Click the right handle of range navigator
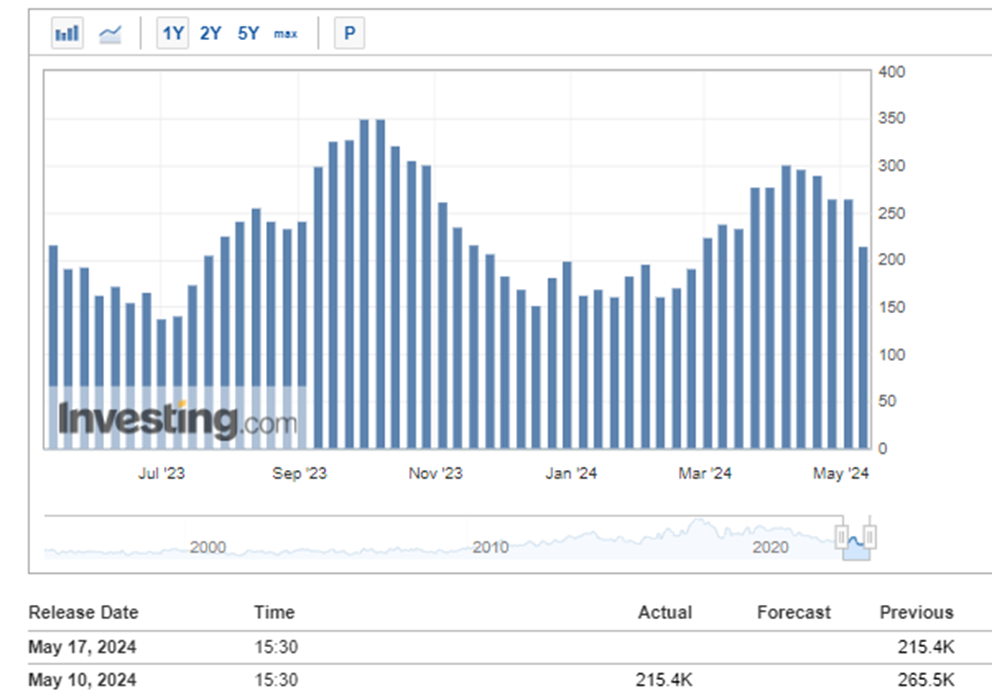992x691 pixels. coord(870,537)
